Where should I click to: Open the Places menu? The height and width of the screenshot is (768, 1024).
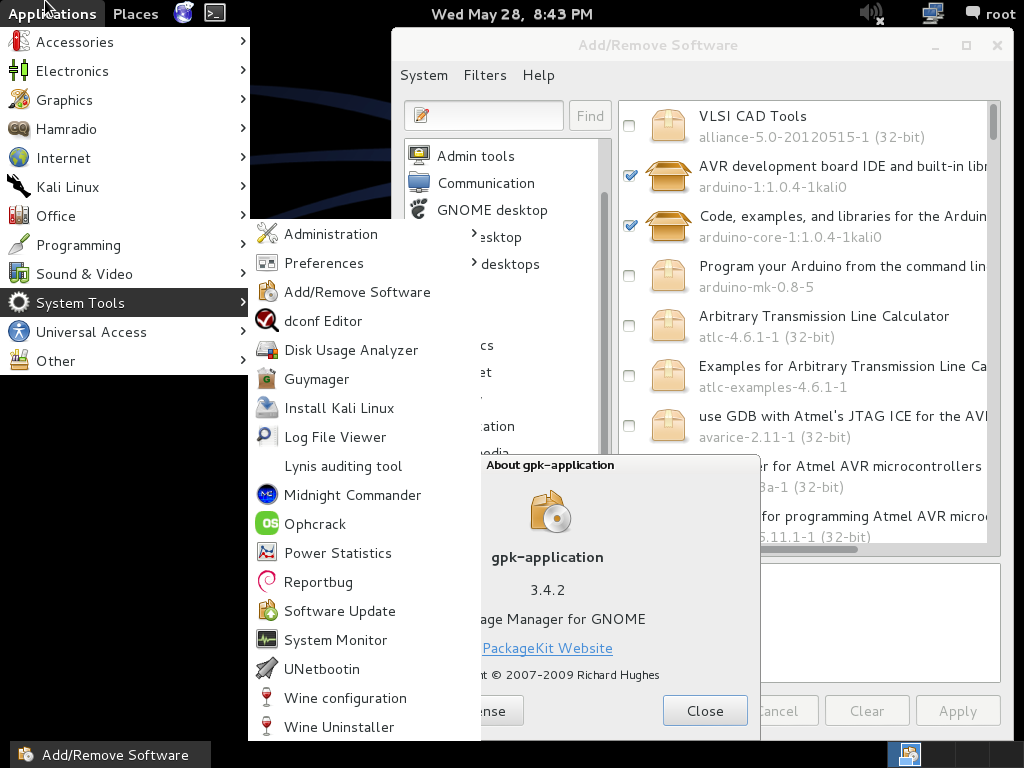(136, 14)
